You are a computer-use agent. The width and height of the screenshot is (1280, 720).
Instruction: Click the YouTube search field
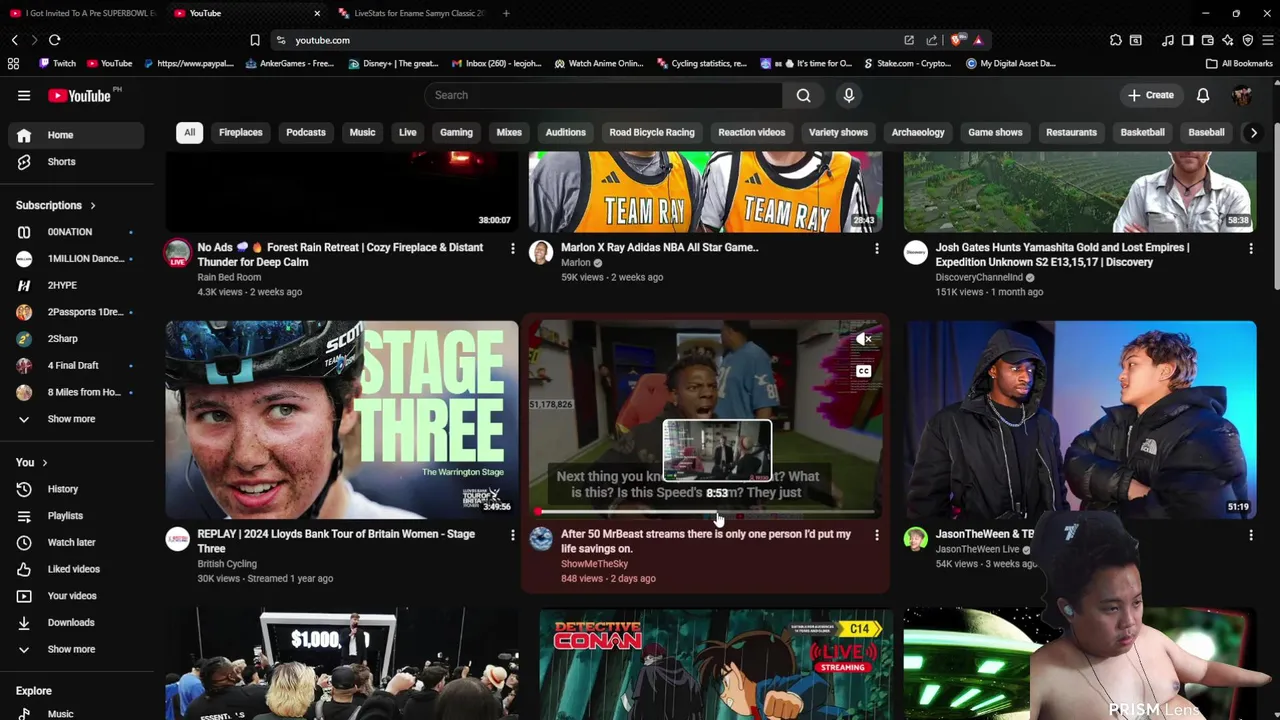[x=603, y=95]
